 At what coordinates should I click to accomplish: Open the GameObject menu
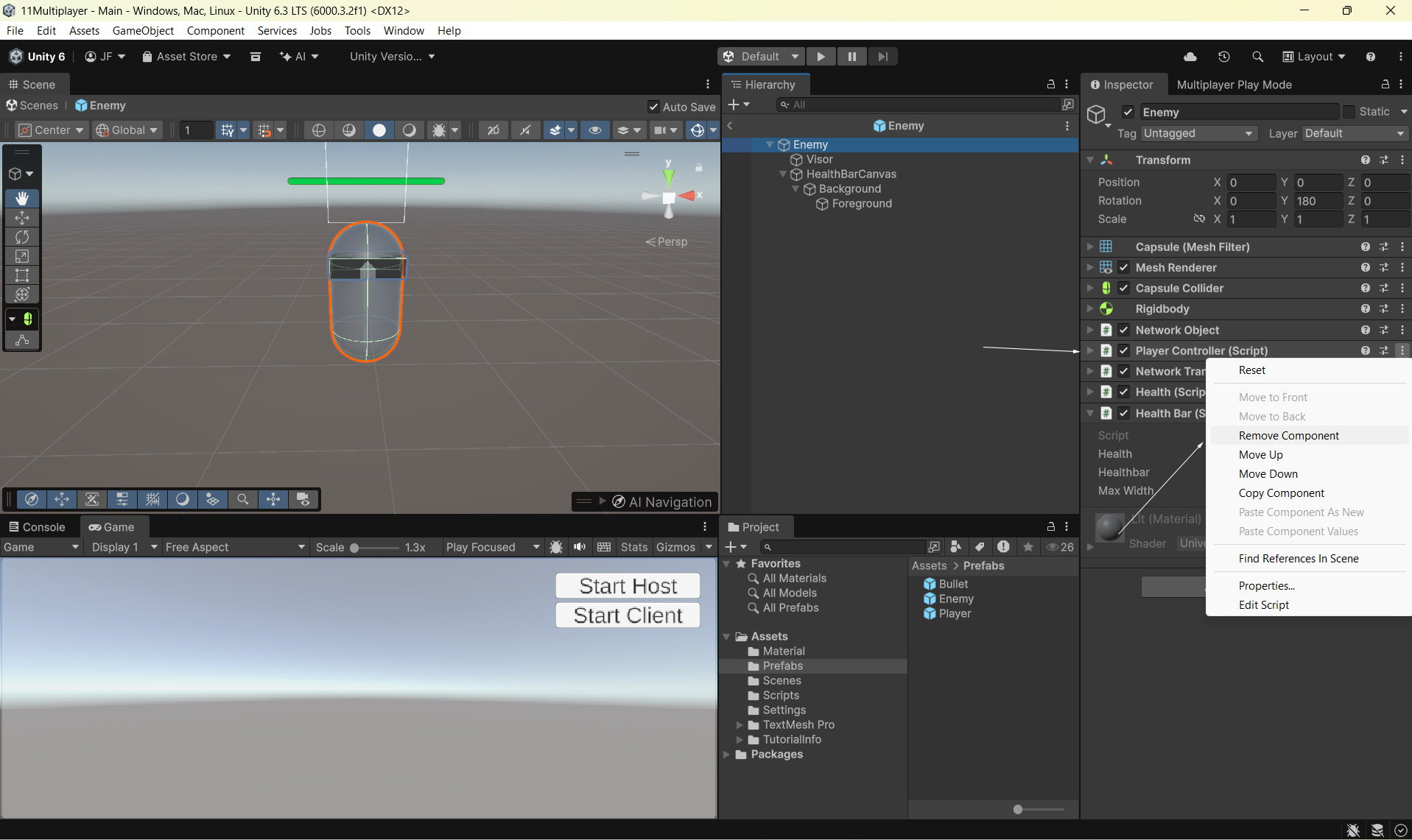tap(143, 30)
